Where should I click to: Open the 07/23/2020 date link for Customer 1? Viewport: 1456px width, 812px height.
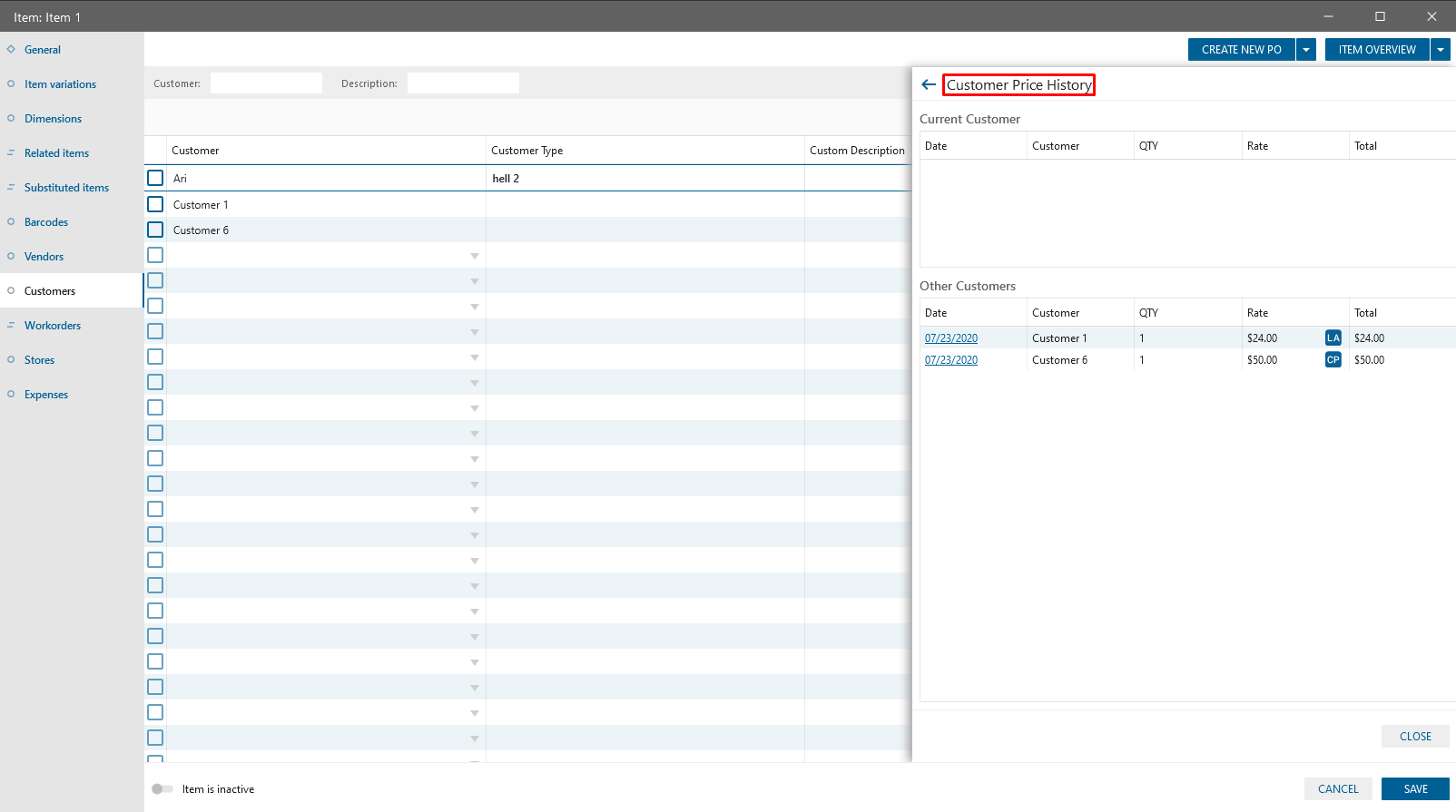(951, 338)
